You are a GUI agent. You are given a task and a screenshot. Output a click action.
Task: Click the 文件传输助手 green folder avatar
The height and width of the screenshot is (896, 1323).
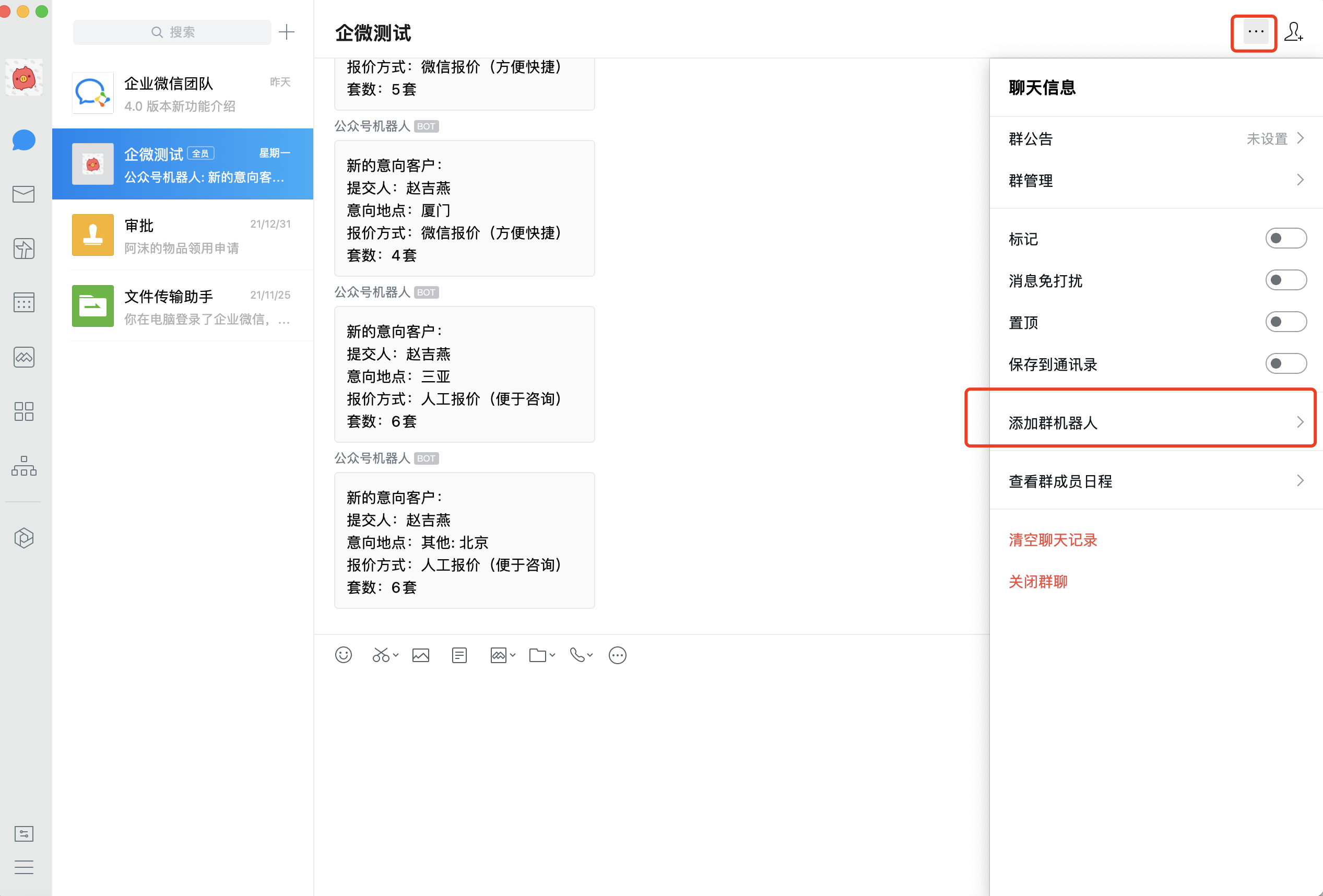tap(93, 306)
